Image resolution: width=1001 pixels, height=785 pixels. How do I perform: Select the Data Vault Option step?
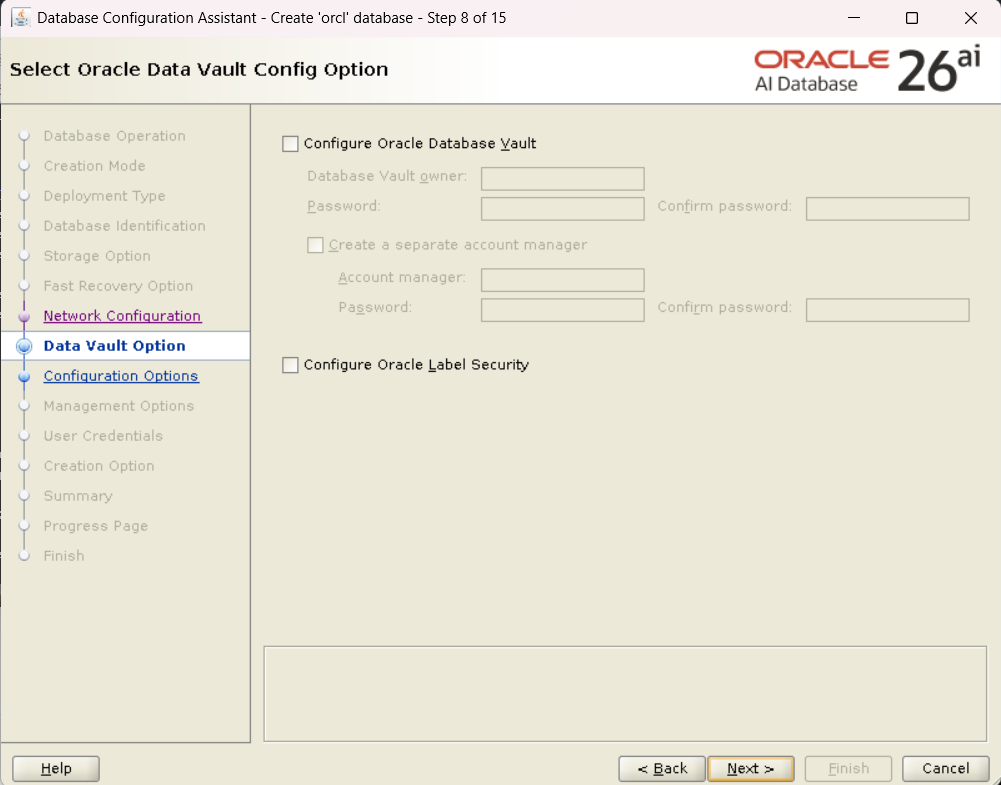(114, 346)
